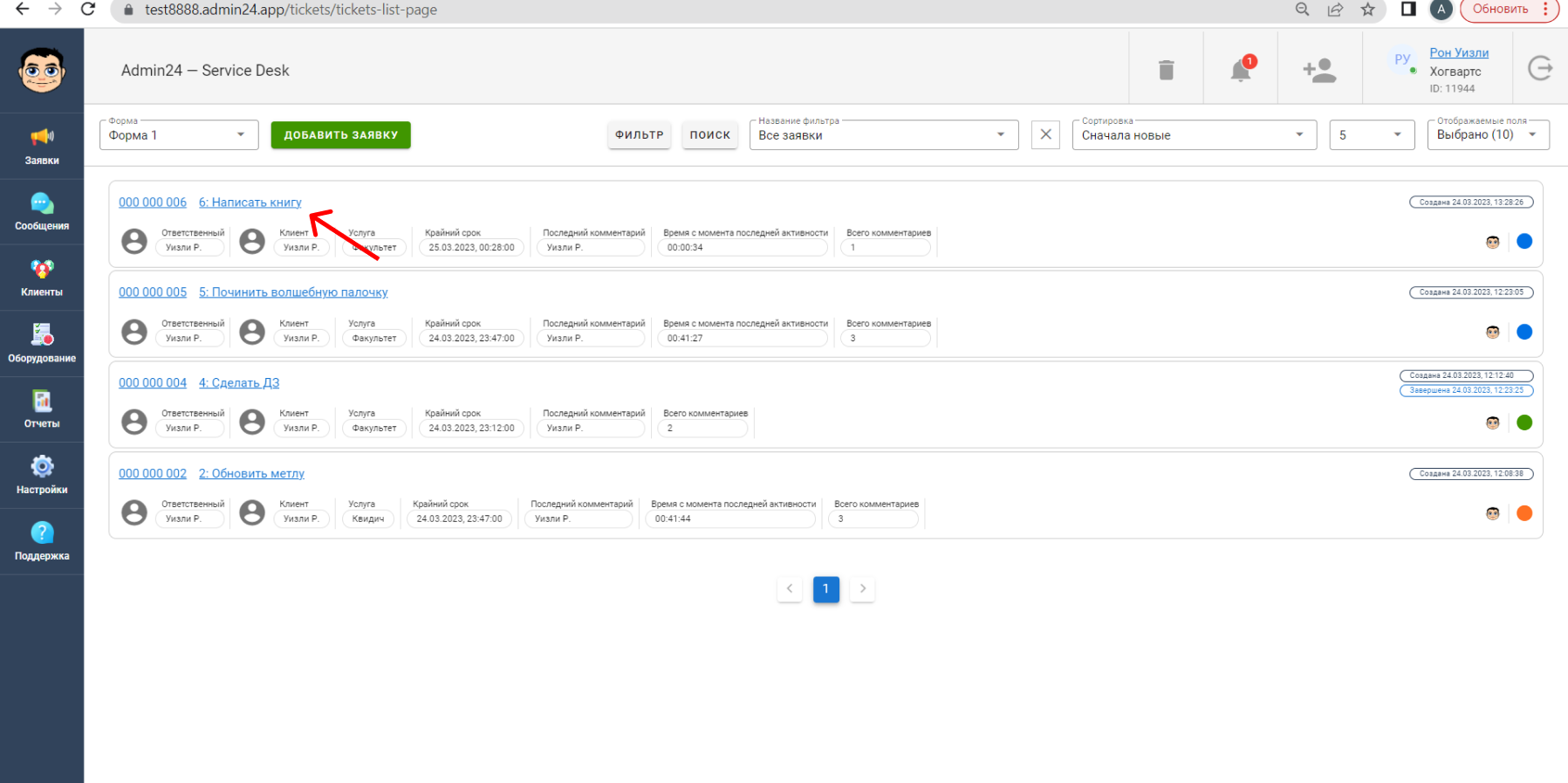Change the items per page dropdown
Screen dimensions: 1568x783
coord(1372,134)
